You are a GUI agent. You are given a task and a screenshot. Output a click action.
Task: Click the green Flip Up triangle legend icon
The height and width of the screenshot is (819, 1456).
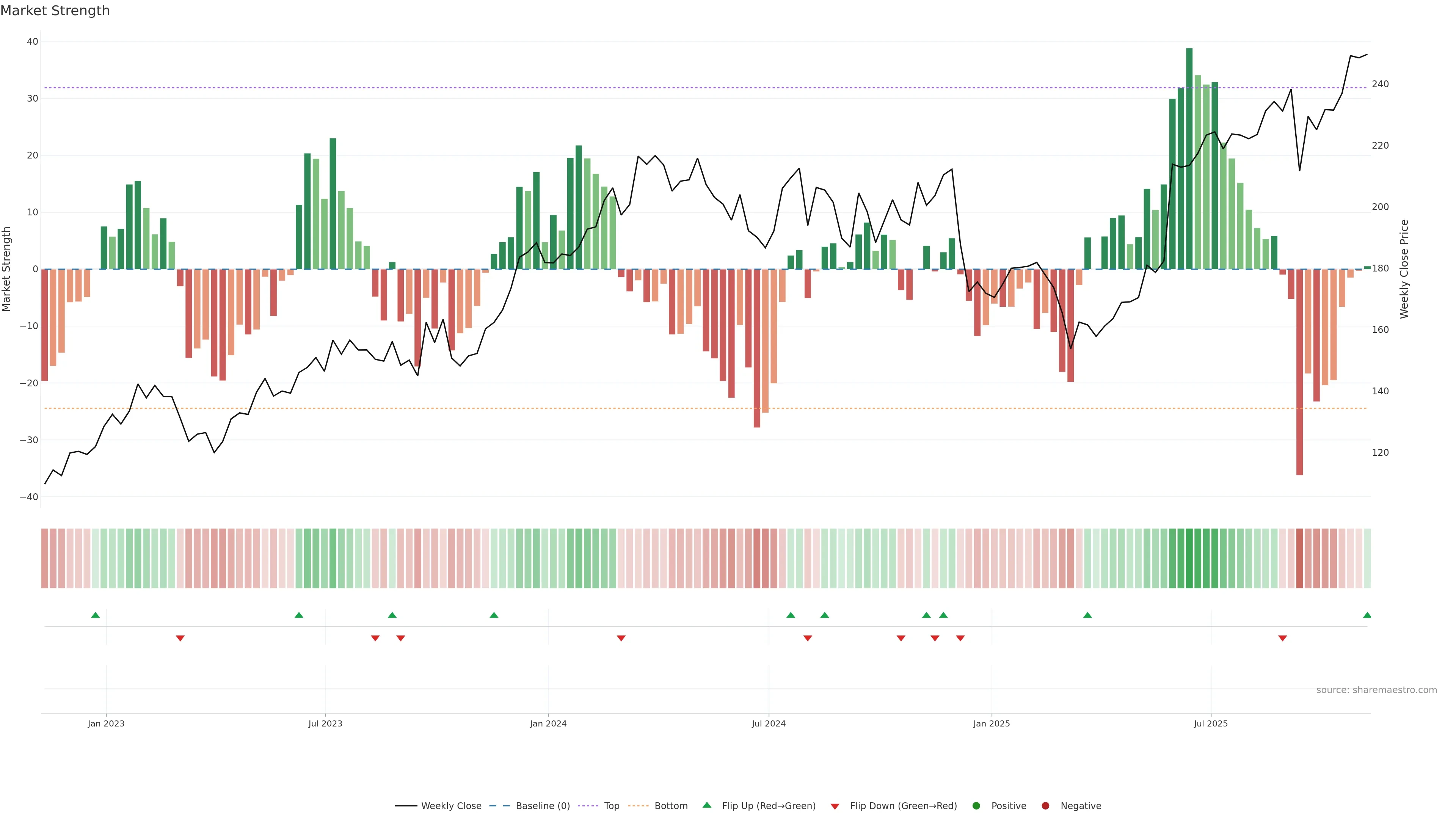coord(706,805)
